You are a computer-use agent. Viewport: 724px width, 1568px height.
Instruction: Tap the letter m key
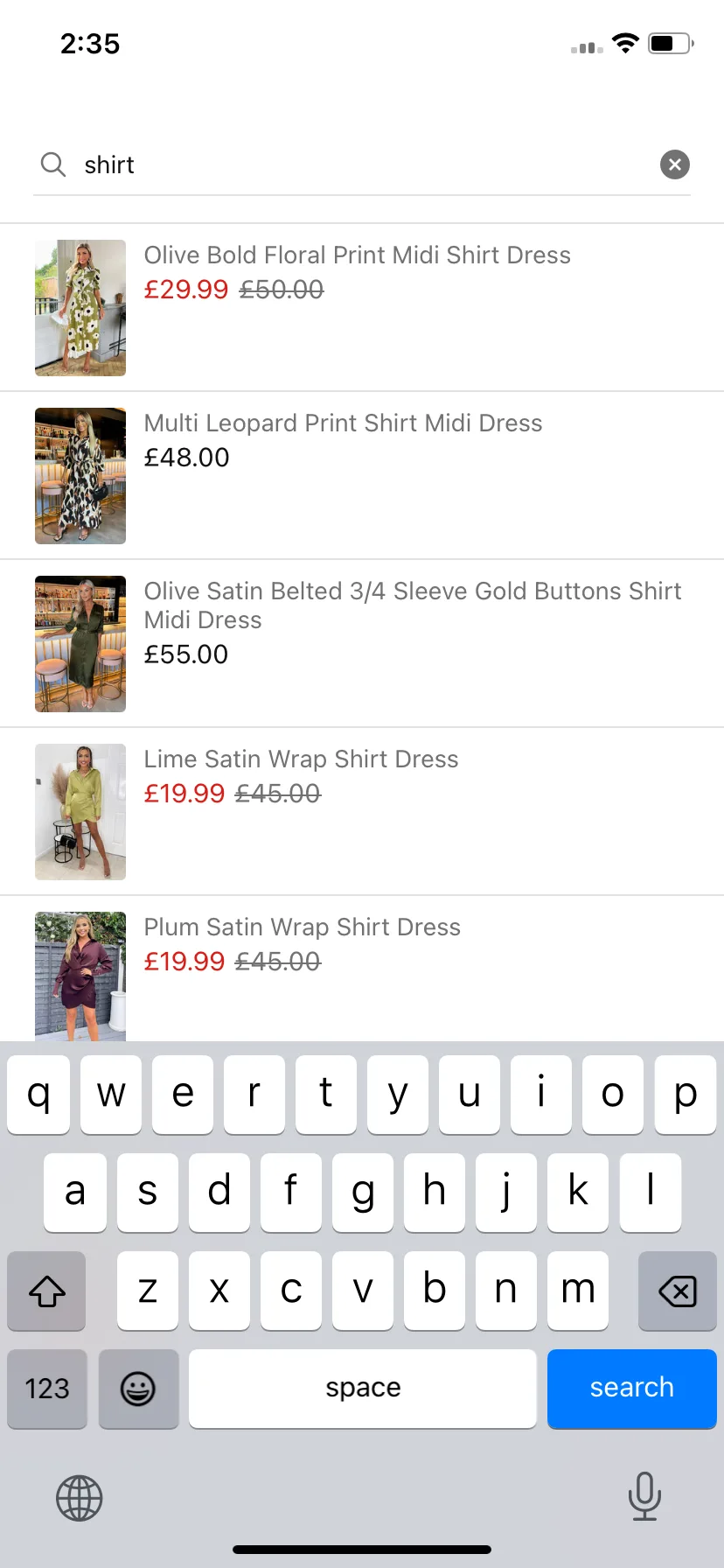(578, 1291)
